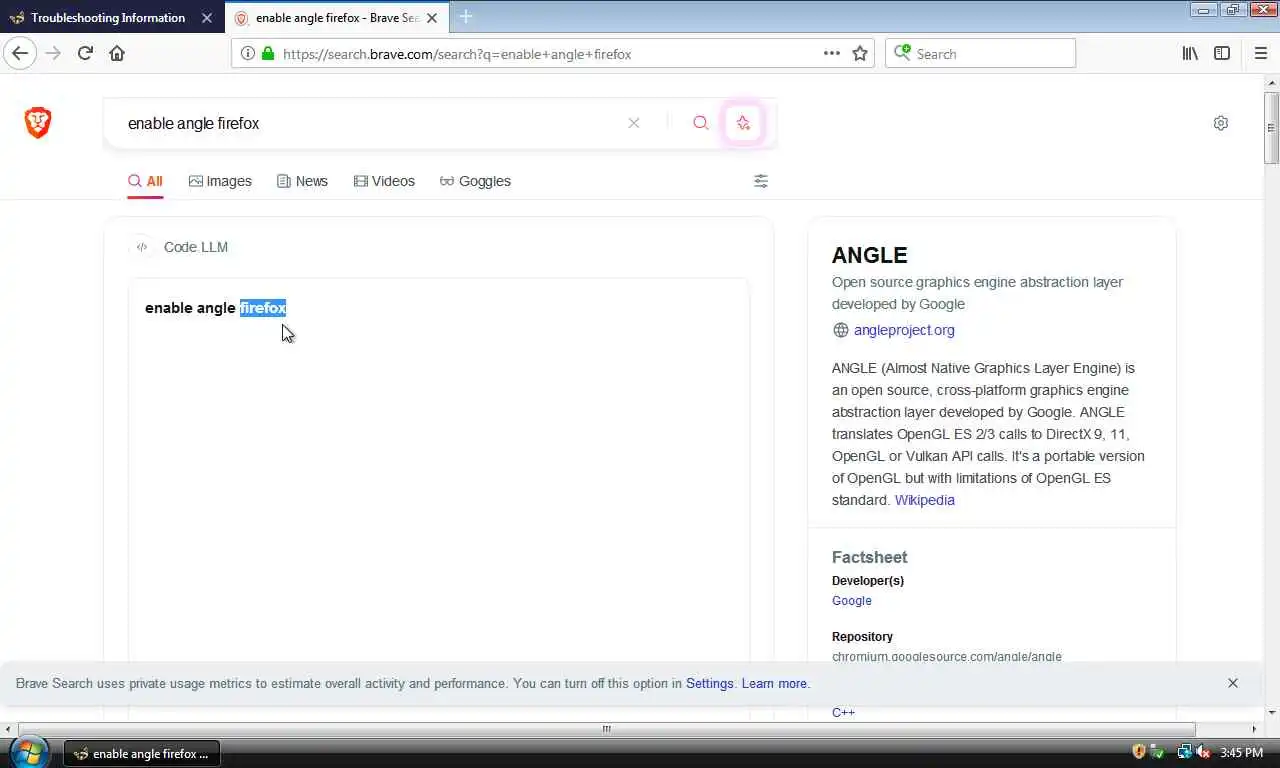Click the taskbar clock 3:45 PM
This screenshot has width=1280, height=768.
(x=1241, y=753)
